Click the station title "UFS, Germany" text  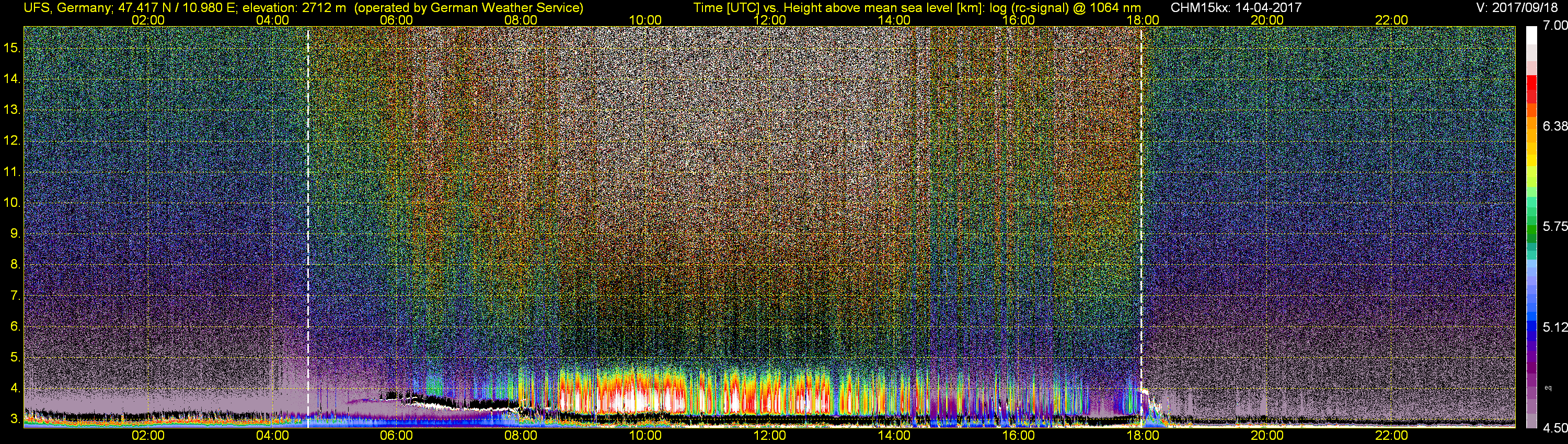point(67,7)
